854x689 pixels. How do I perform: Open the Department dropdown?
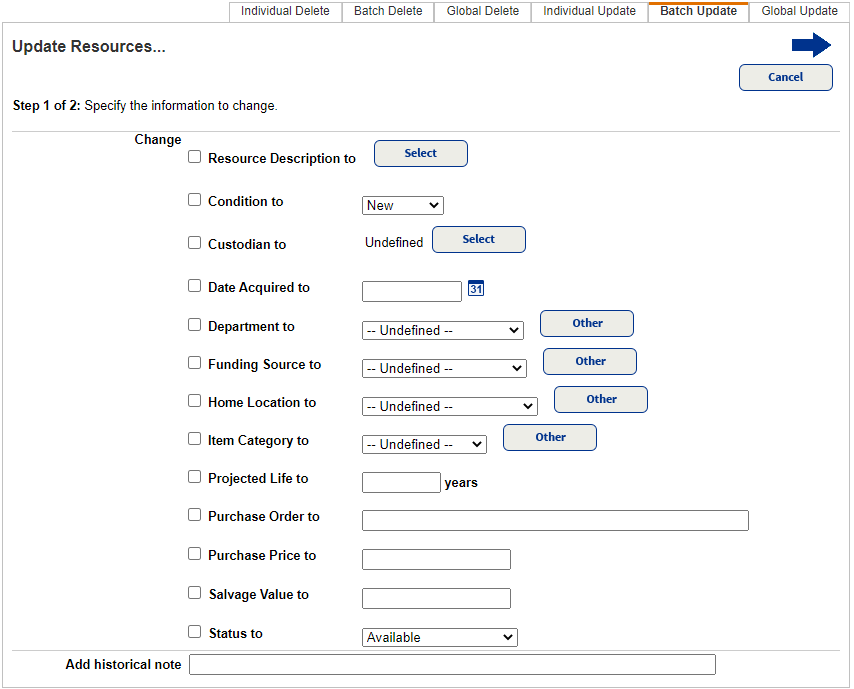click(x=443, y=330)
